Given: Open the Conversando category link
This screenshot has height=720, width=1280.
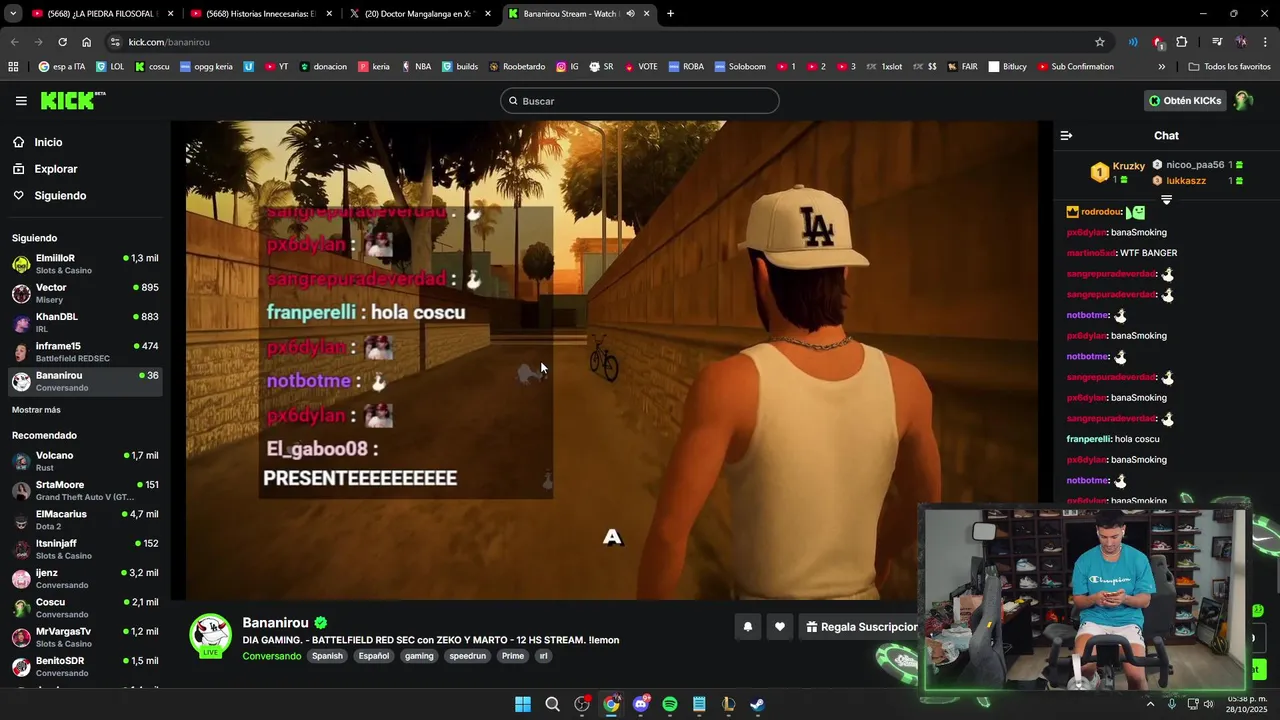Looking at the screenshot, I should 271,656.
